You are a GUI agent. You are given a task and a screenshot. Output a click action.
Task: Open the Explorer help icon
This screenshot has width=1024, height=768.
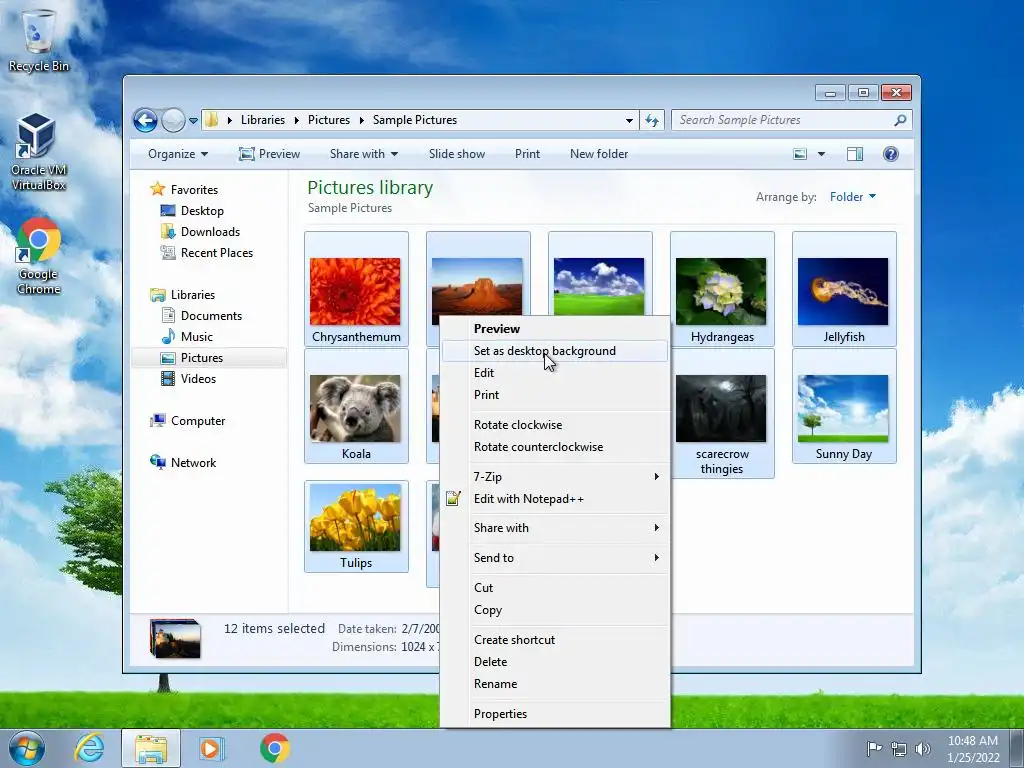(890, 154)
